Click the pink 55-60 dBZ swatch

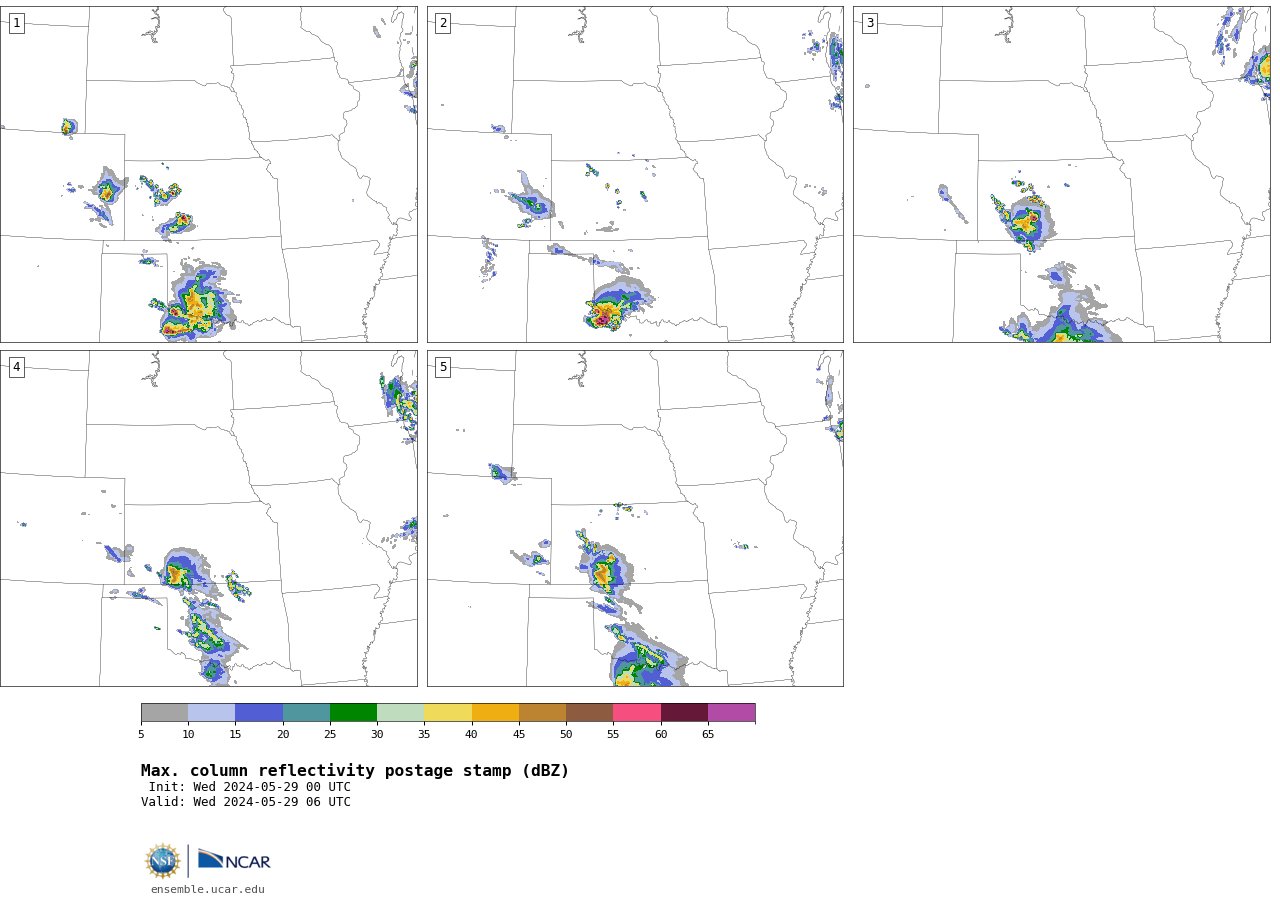(x=637, y=713)
